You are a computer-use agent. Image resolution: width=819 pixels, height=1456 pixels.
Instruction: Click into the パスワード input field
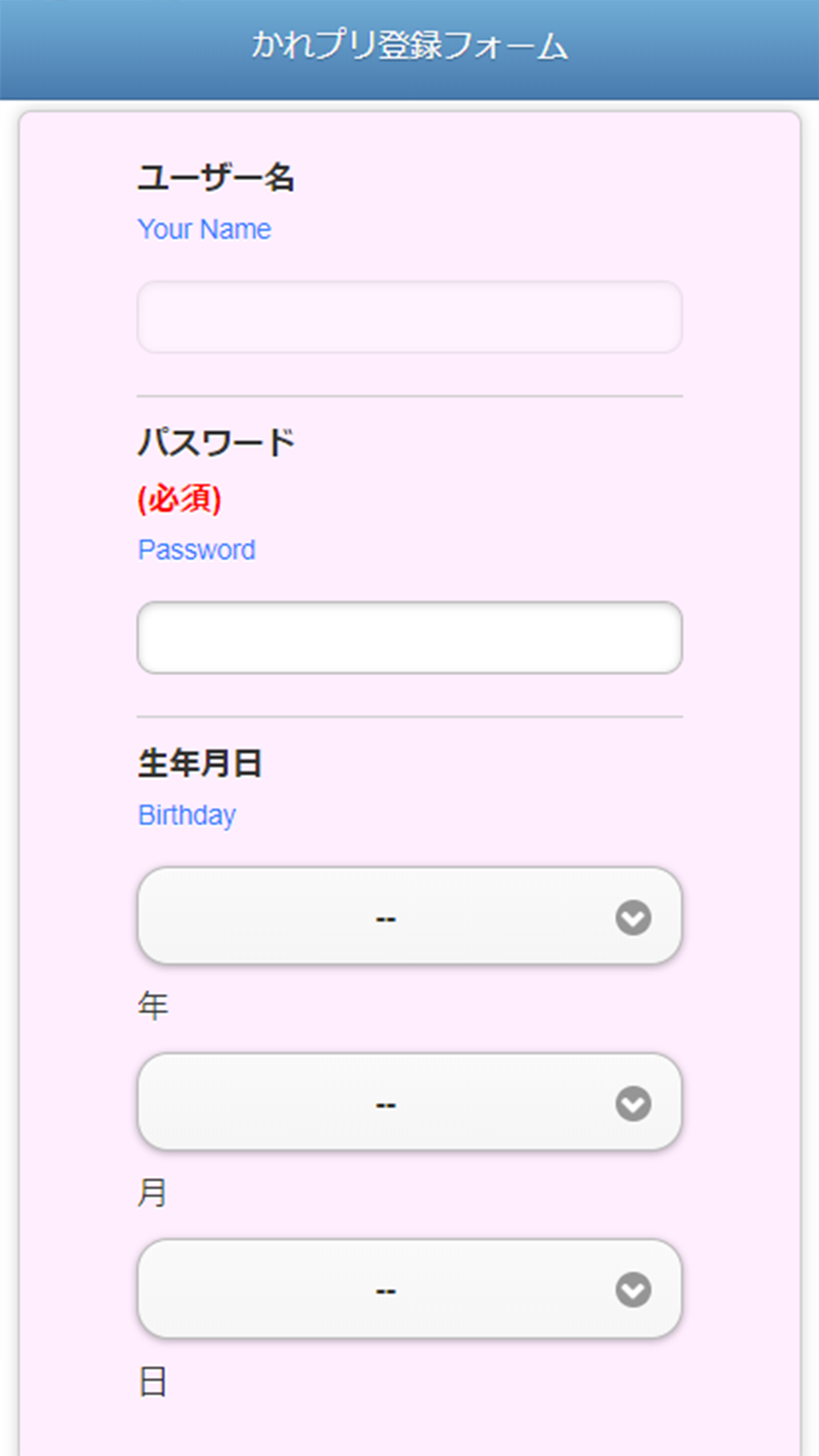409,638
